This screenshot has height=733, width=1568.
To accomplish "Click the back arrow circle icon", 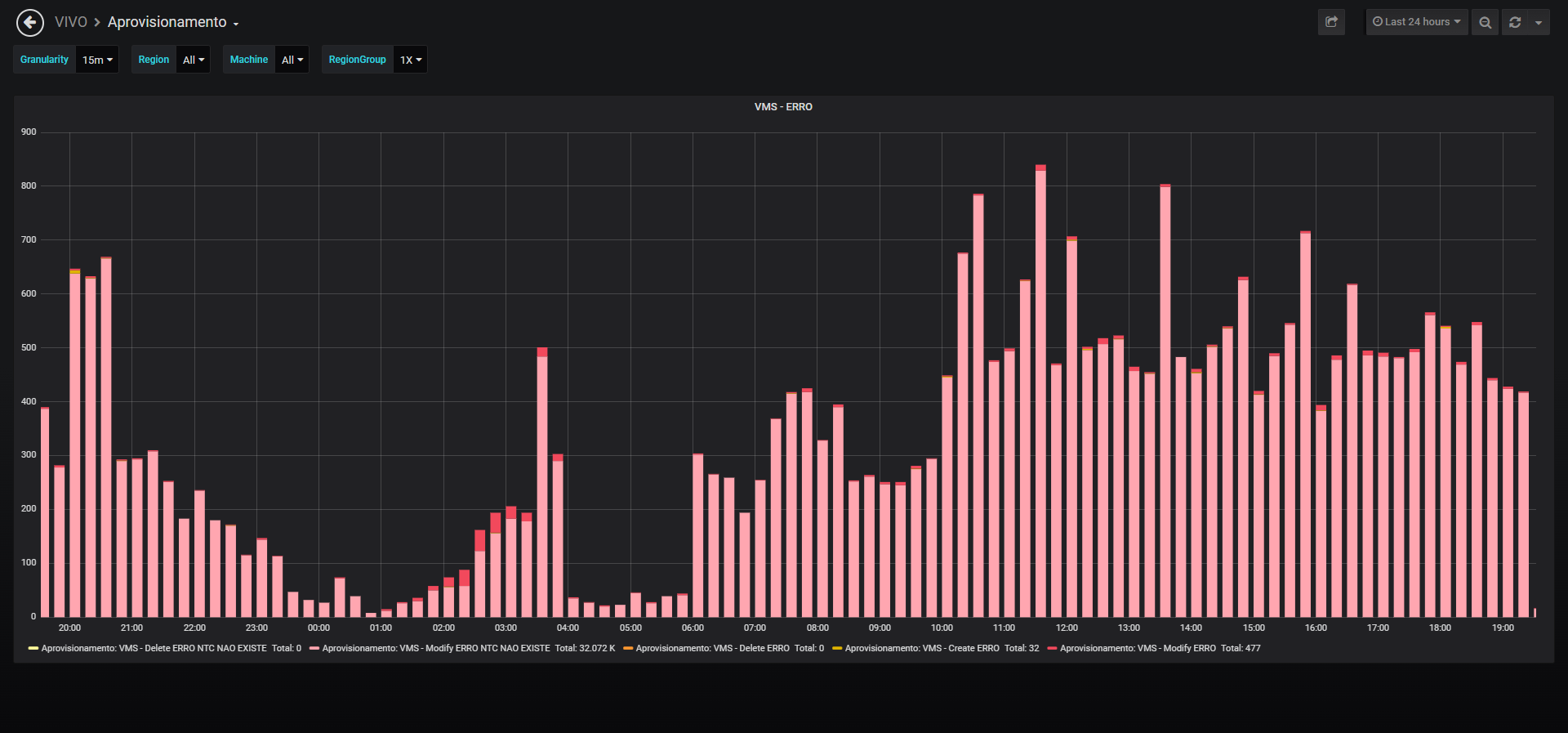I will pos(30,23).
